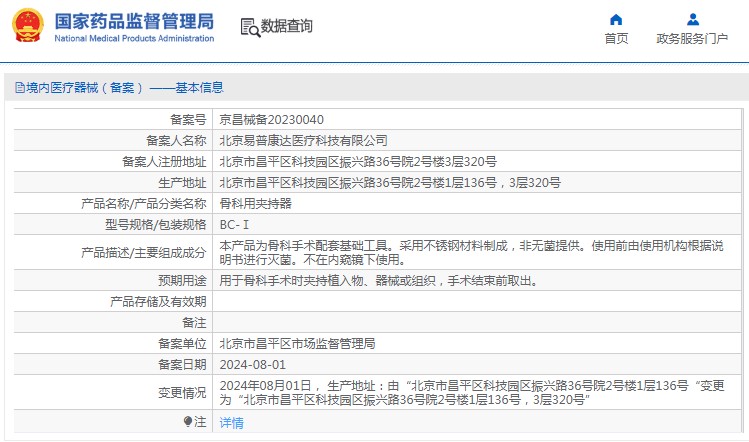Select the heading 境内医疗器械（备案）——基本信息
Screen dimensions: 749x442
tap(125, 87)
